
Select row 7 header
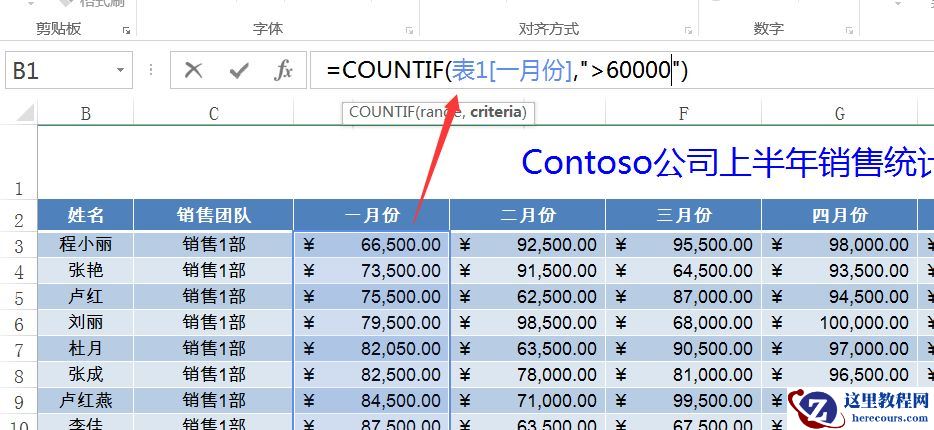tap(18, 350)
